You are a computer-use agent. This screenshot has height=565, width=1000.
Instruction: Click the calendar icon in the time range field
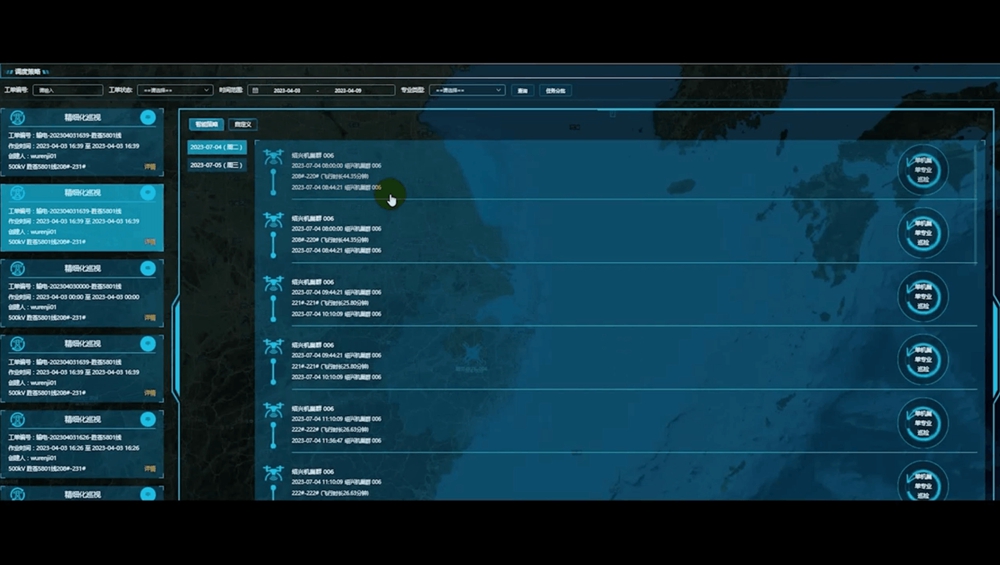(255, 90)
